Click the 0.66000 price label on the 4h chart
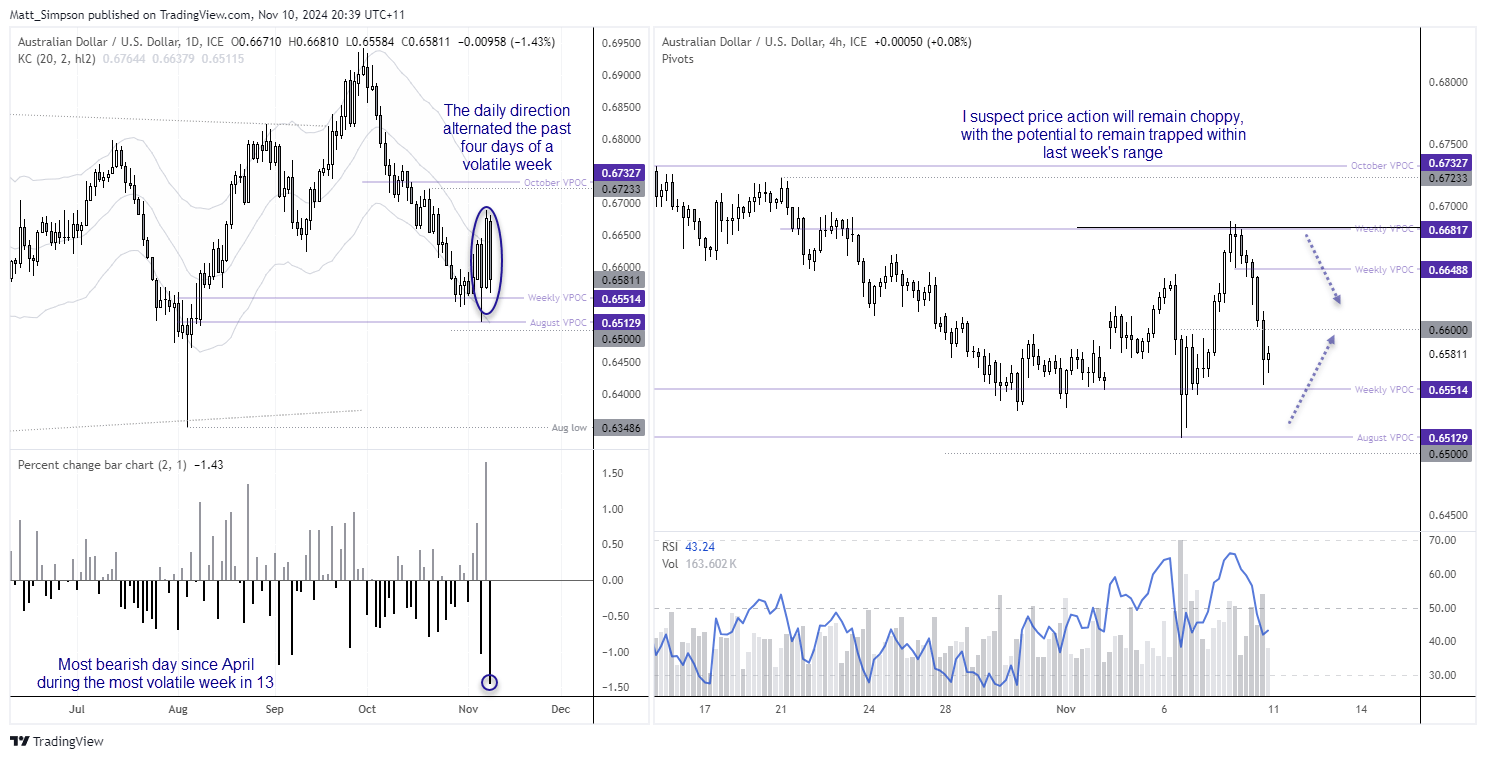Viewport: 1486px width, 759px height. coord(1446,329)
